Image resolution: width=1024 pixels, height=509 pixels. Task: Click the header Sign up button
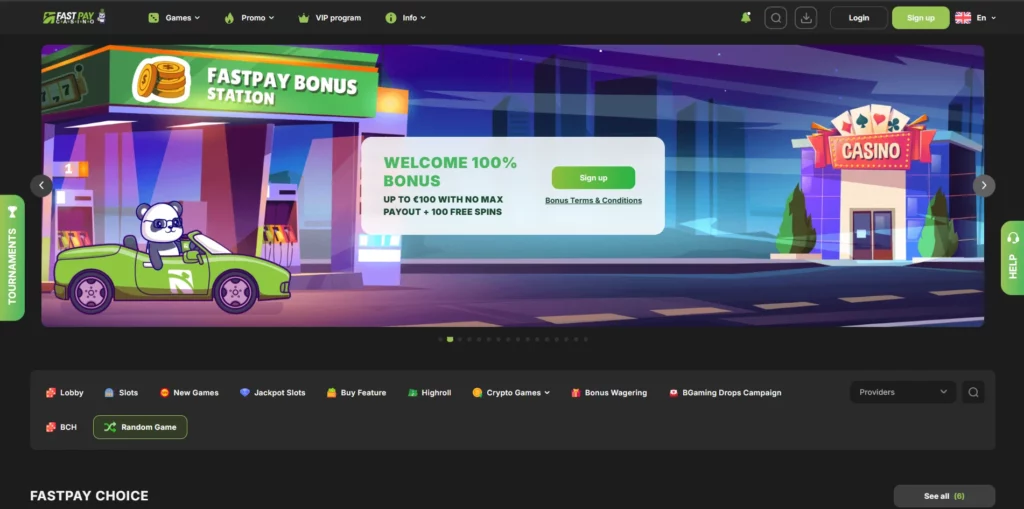click(x=921, y=18)
